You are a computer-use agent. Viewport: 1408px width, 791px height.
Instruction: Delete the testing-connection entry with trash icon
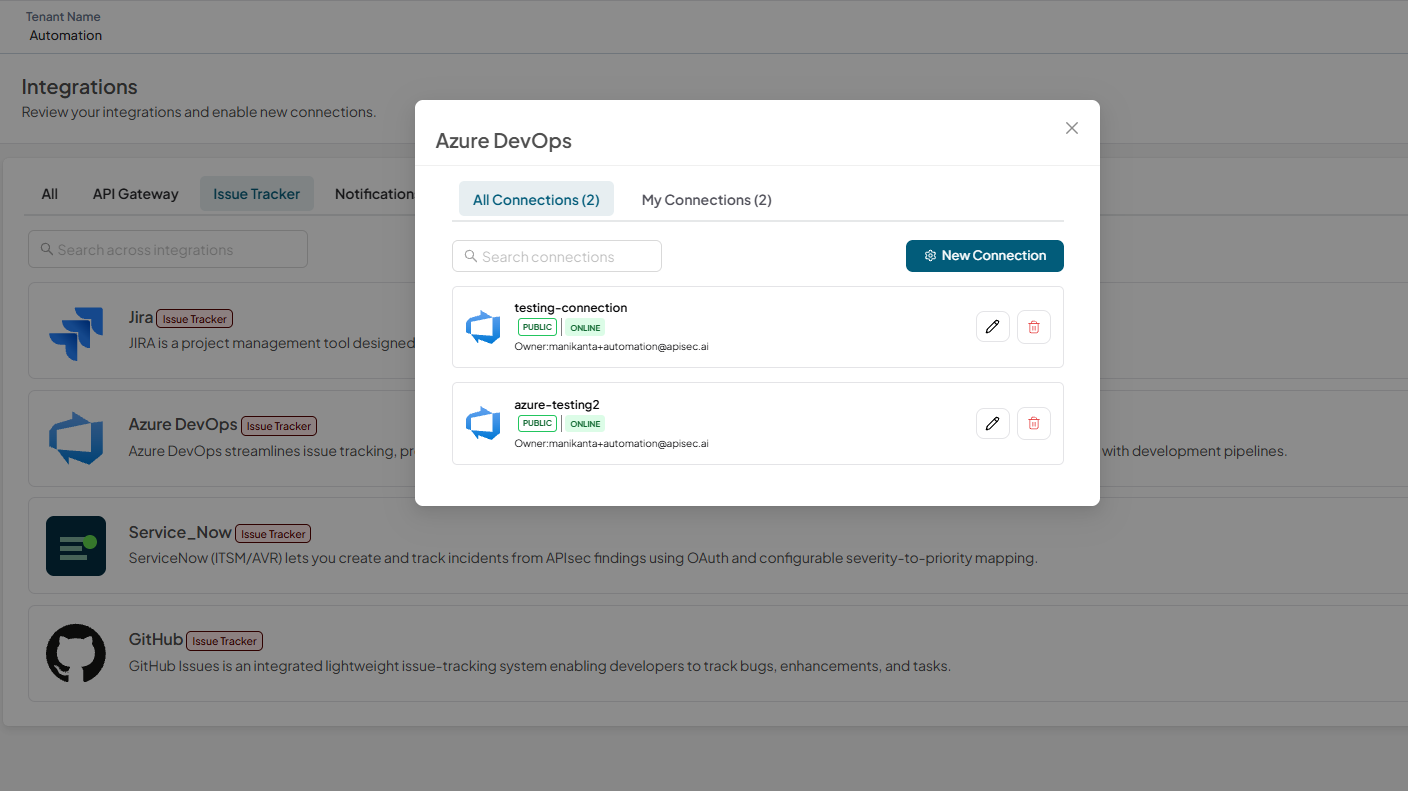[x=1034, y=327]
